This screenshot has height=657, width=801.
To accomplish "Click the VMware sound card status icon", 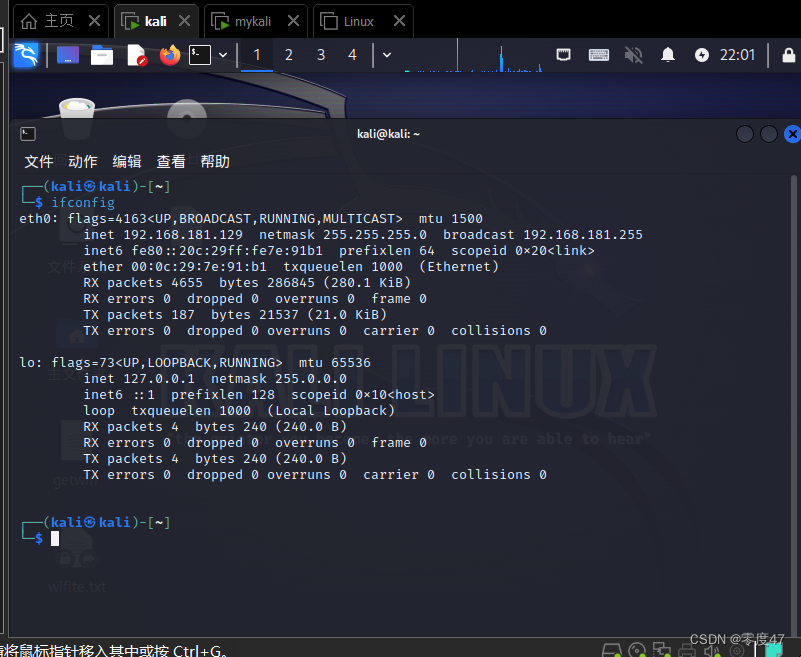I will click(712, 651).
